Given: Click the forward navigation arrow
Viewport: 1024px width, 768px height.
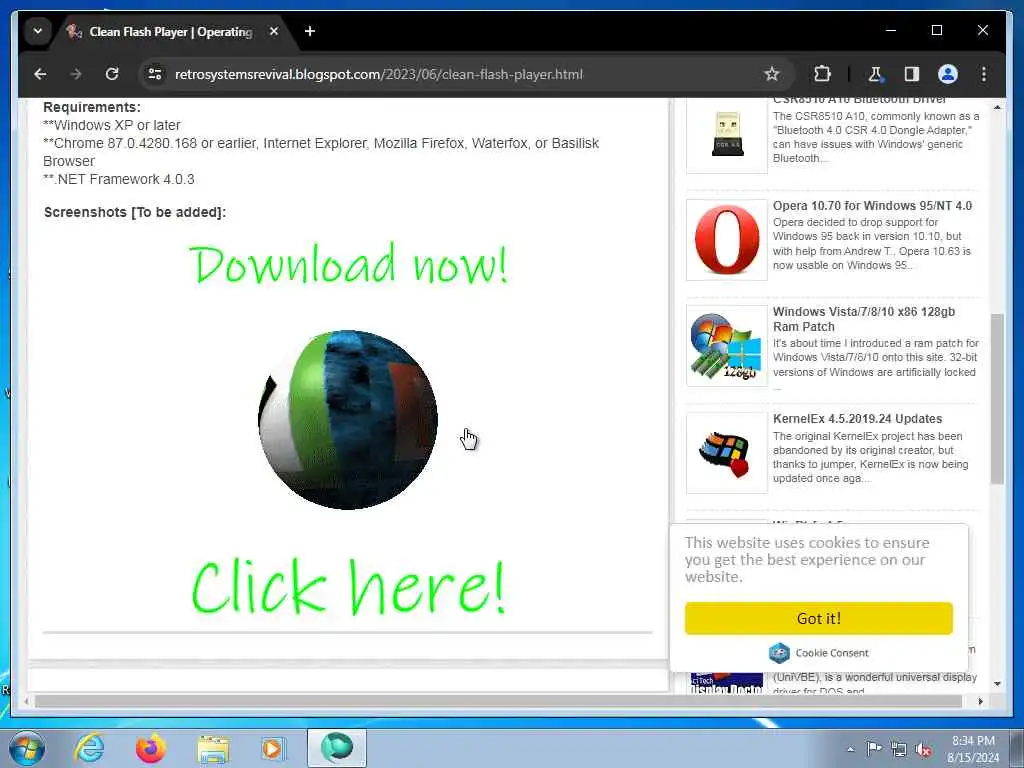Looking at the screenshot, I should [x=76, y=74].
